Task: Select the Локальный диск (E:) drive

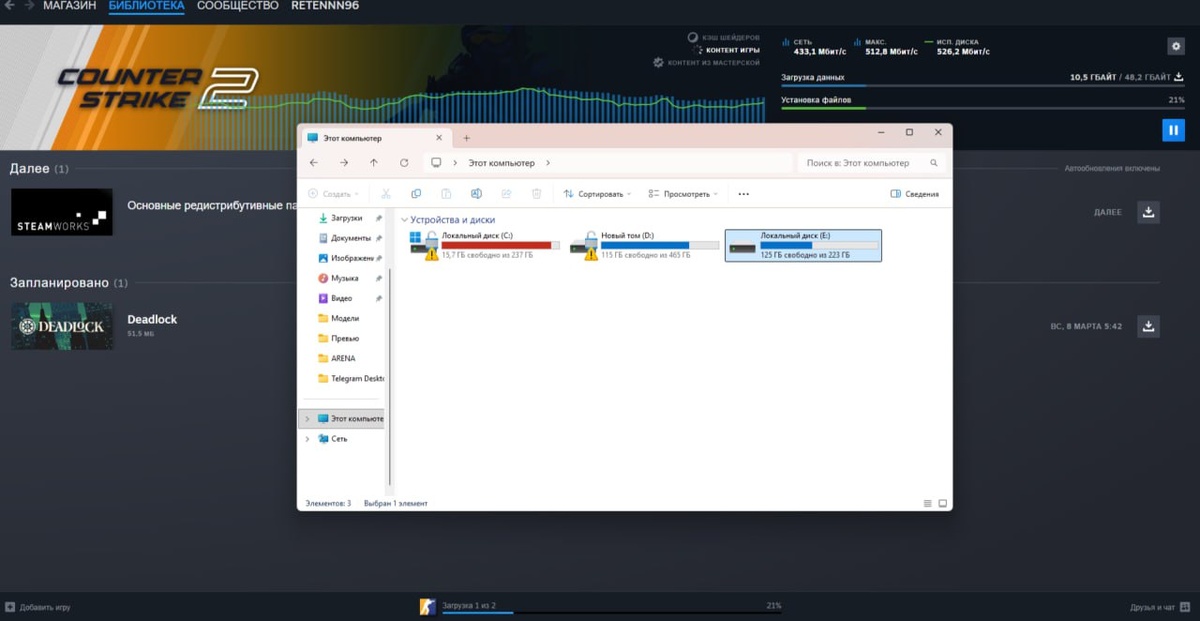Action: click(x=803, y=245)
